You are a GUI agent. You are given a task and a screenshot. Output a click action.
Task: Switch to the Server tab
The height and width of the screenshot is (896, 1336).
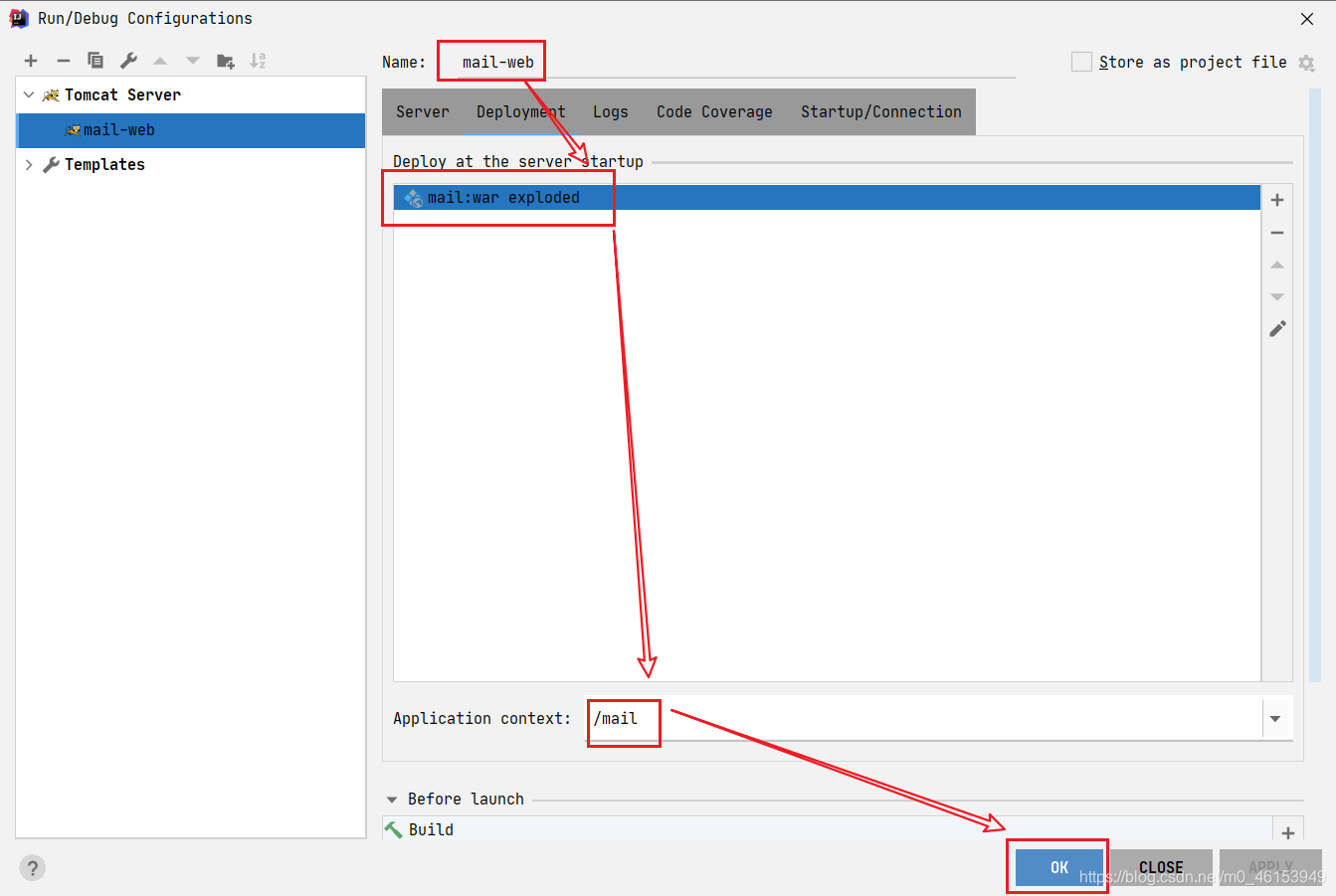point(423,111)
